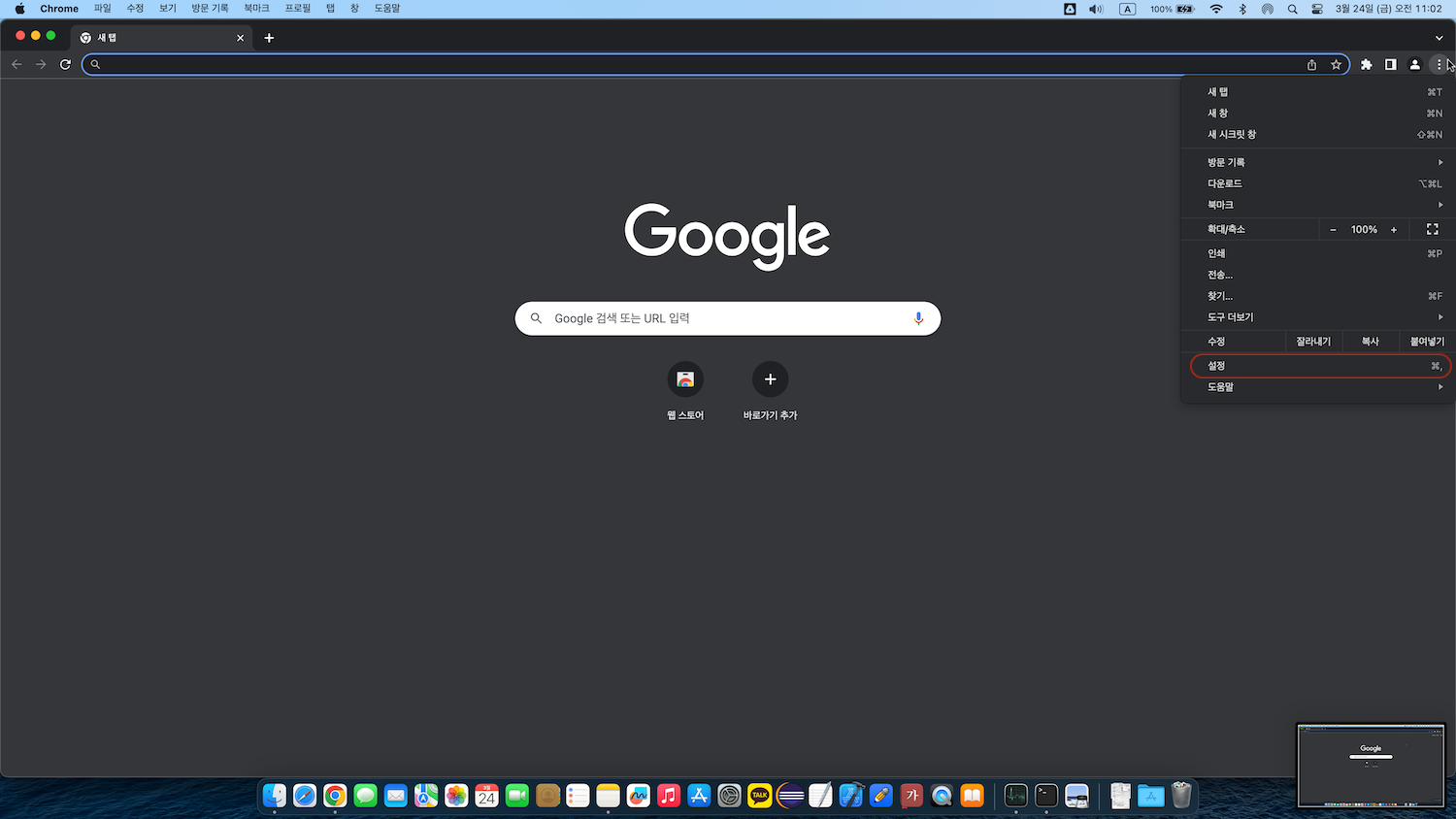
Task: Open App Store from the Dock
Action: click(x=699, y=796)
